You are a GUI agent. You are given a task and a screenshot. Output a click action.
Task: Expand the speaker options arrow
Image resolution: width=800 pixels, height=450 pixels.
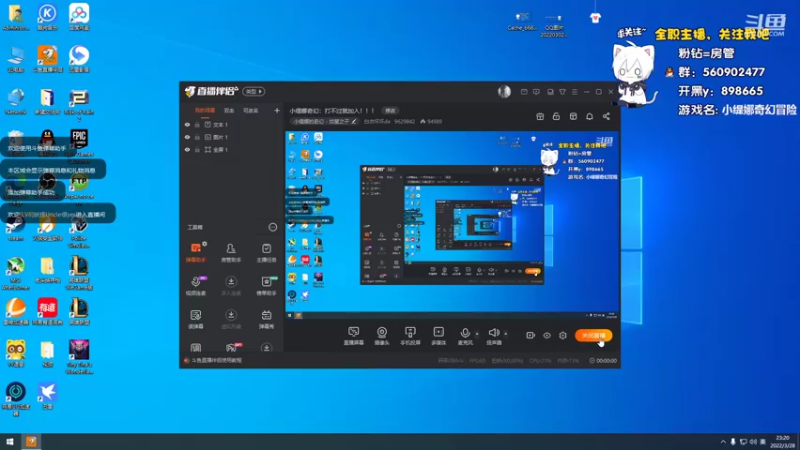coord(506,334)
